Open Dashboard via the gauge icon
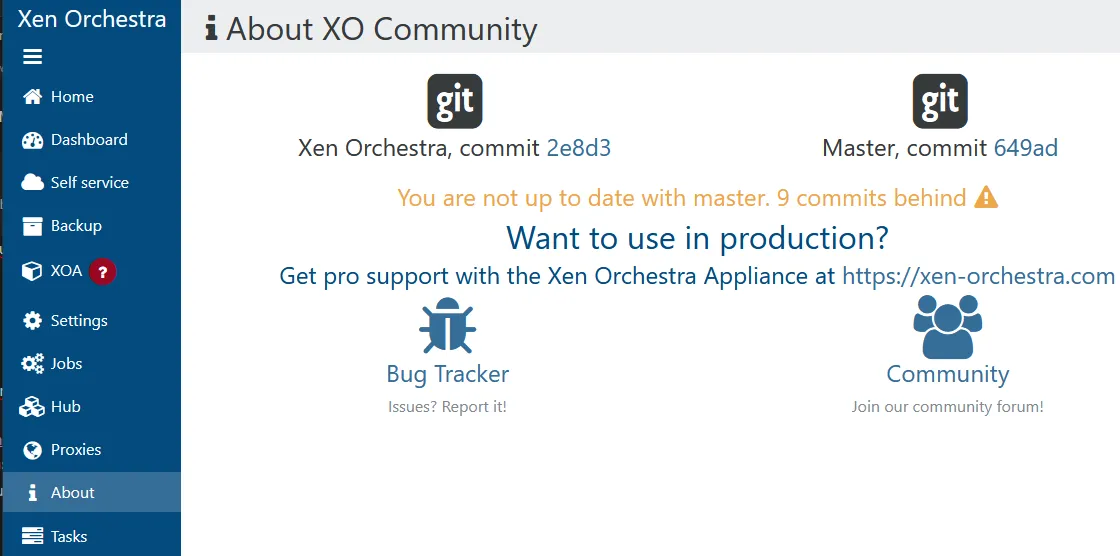The height and width of the screenshot is (556, 1120). point(33,140)
